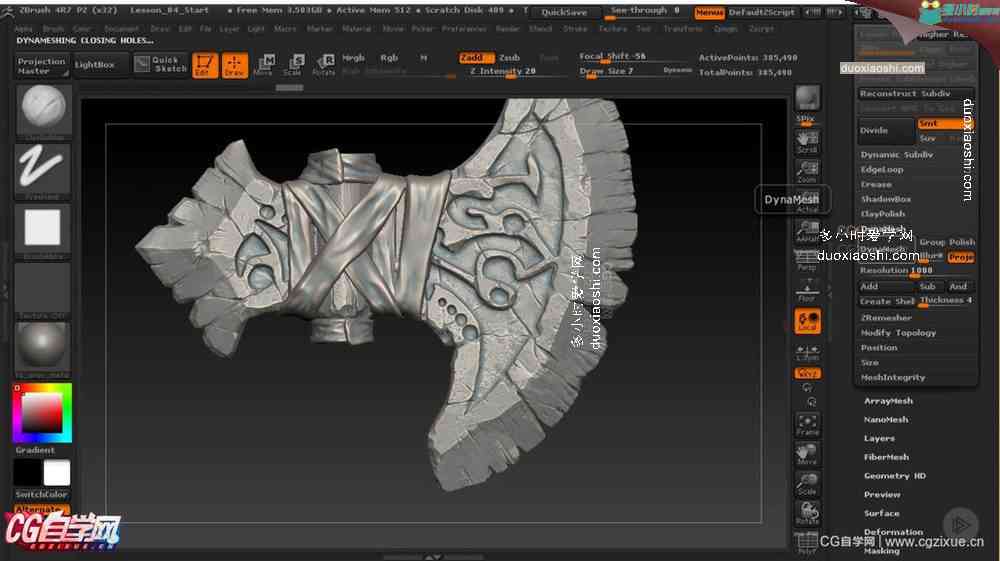Adjust the Focal Shift slider

coord(635,57)
